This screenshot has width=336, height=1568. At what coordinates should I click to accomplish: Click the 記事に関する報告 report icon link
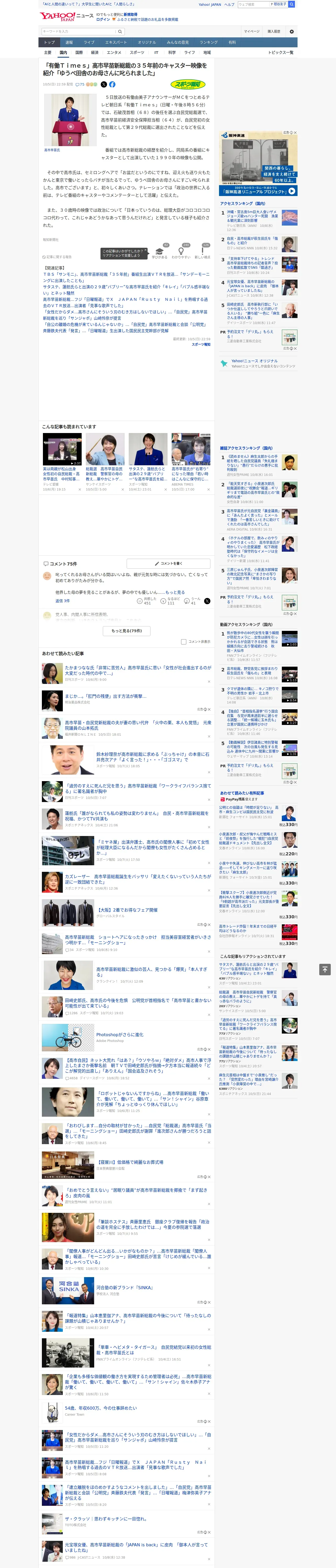[x=57, y=257]
